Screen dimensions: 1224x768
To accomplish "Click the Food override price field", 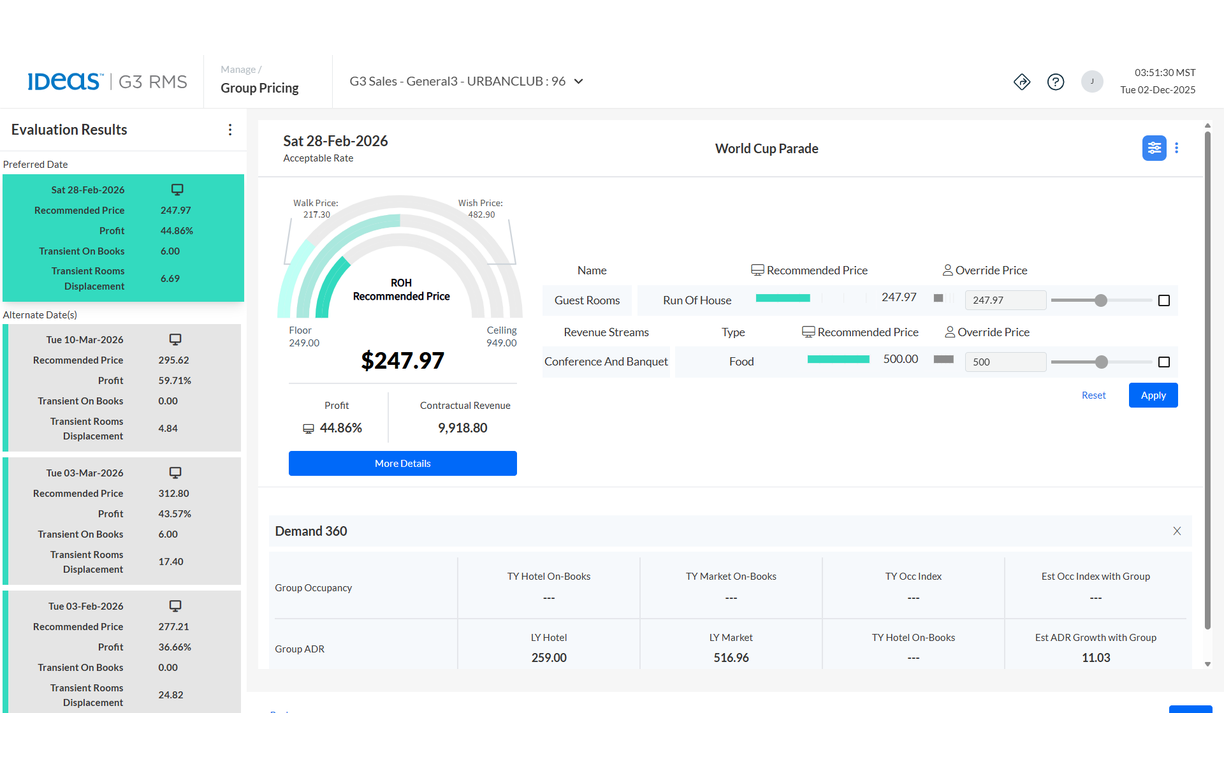I will pyautogui.click(x=1005, y=362).
